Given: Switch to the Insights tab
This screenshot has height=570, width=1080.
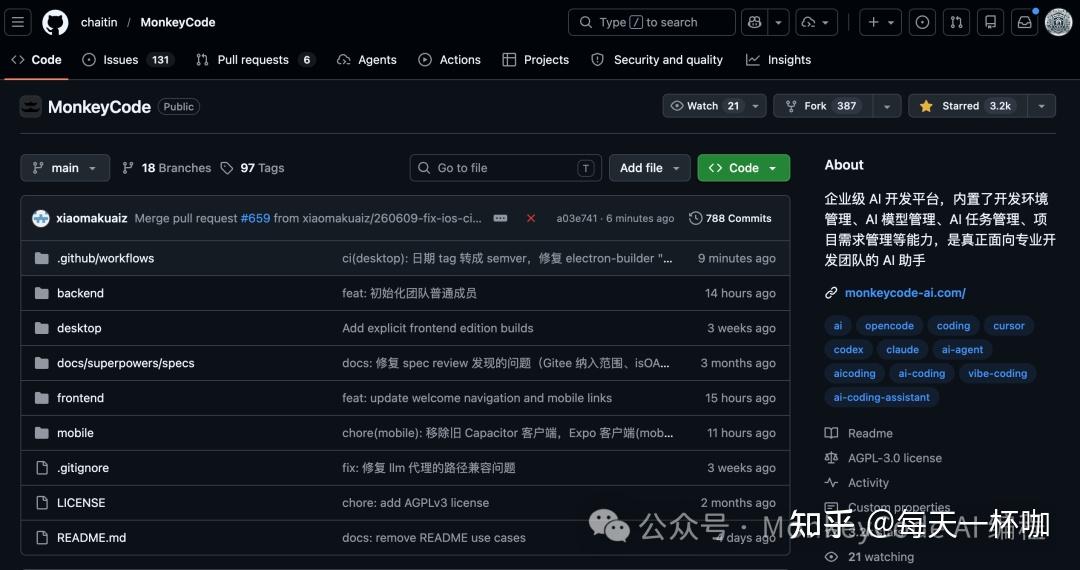Looking at the screenshot, I should click(778, 60).
